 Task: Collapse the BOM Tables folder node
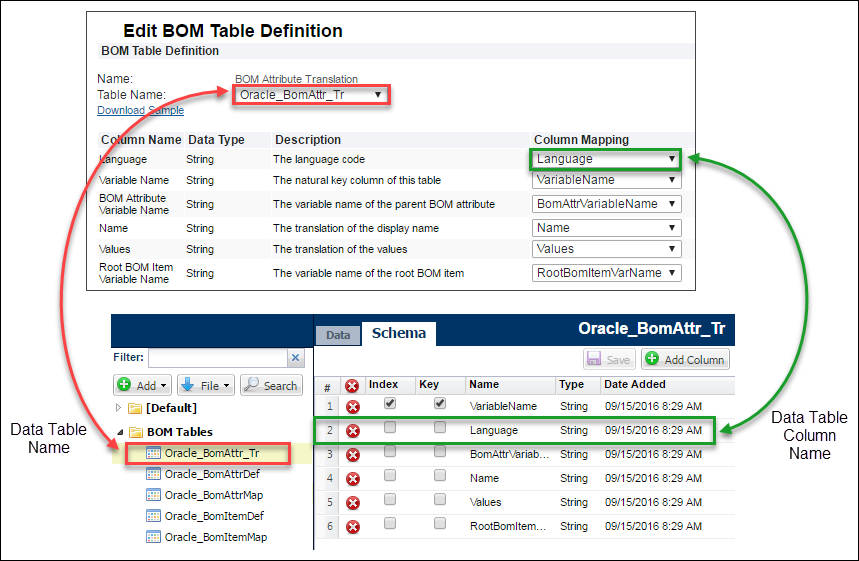120,432
